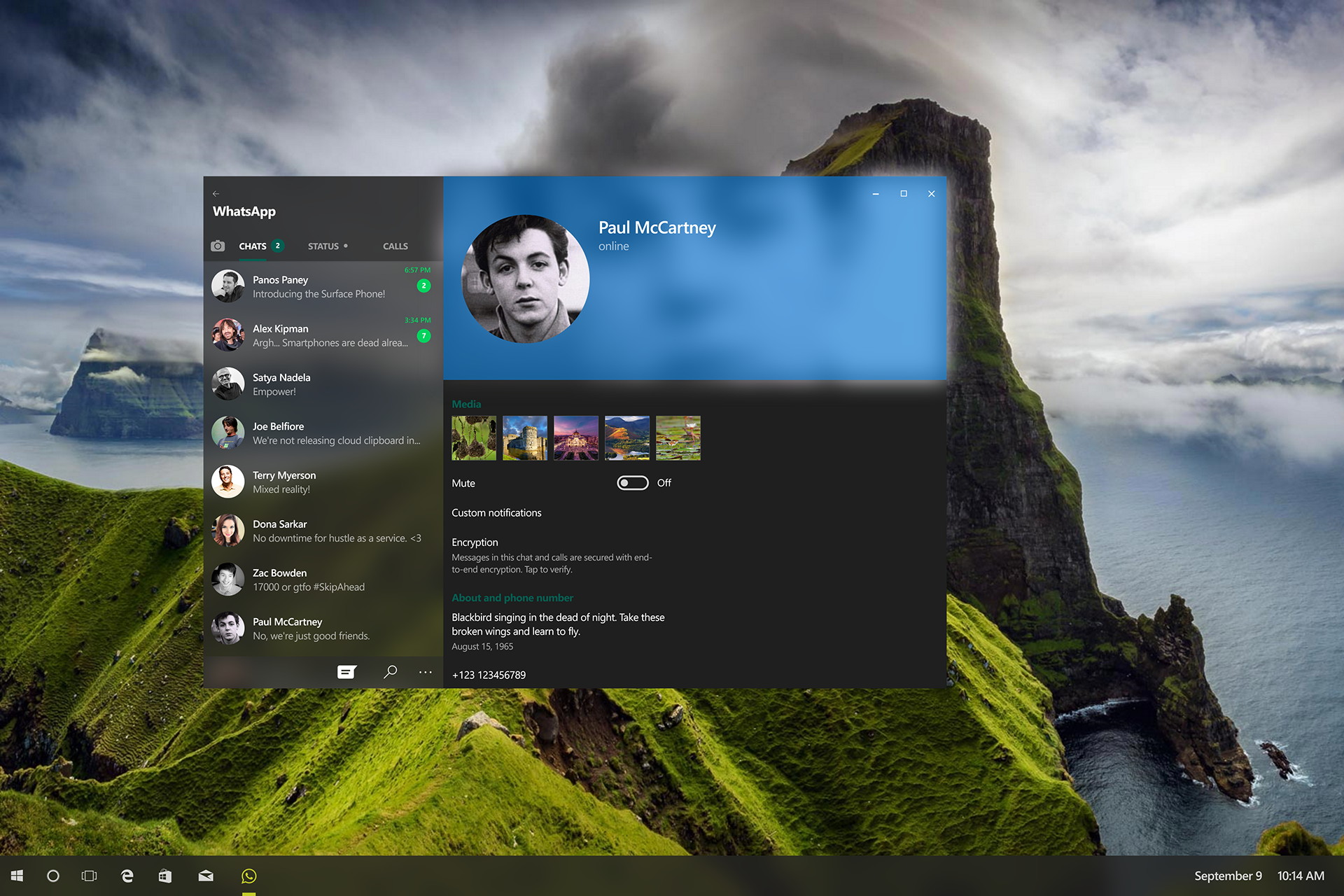Click Joe Belfiore's avatar

(x=228, y=433)
